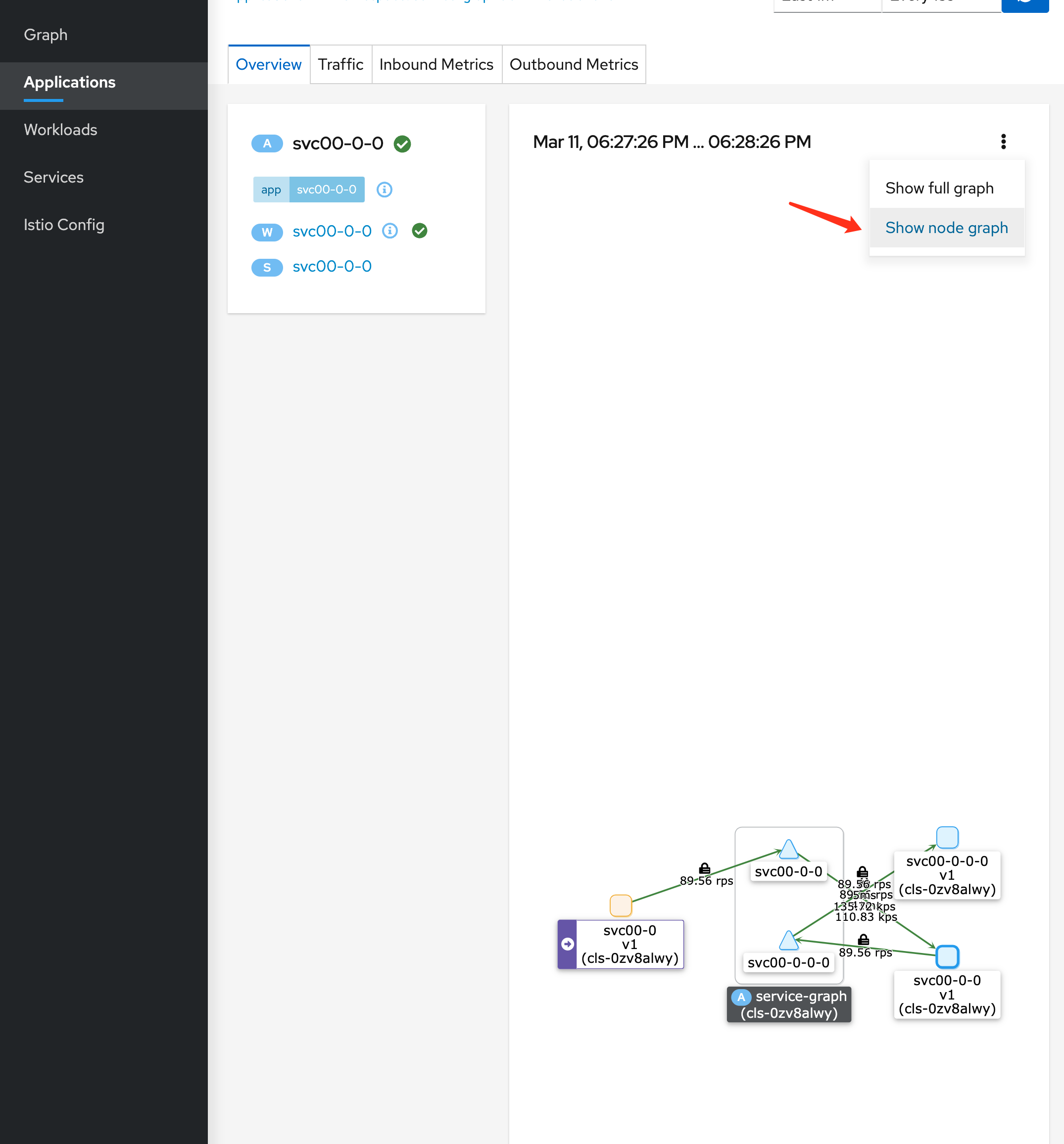1064x1144 pixels.
Task: Open the svc00-0-0 service link
Action: click(x=332, y=266)
